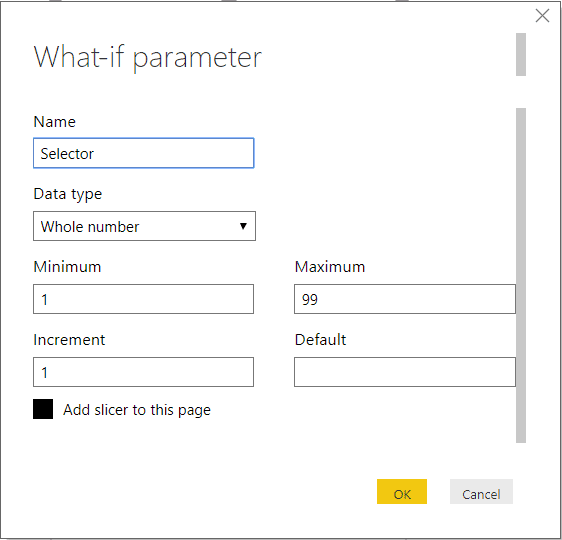Click the Minimum label

pos(67,267)
